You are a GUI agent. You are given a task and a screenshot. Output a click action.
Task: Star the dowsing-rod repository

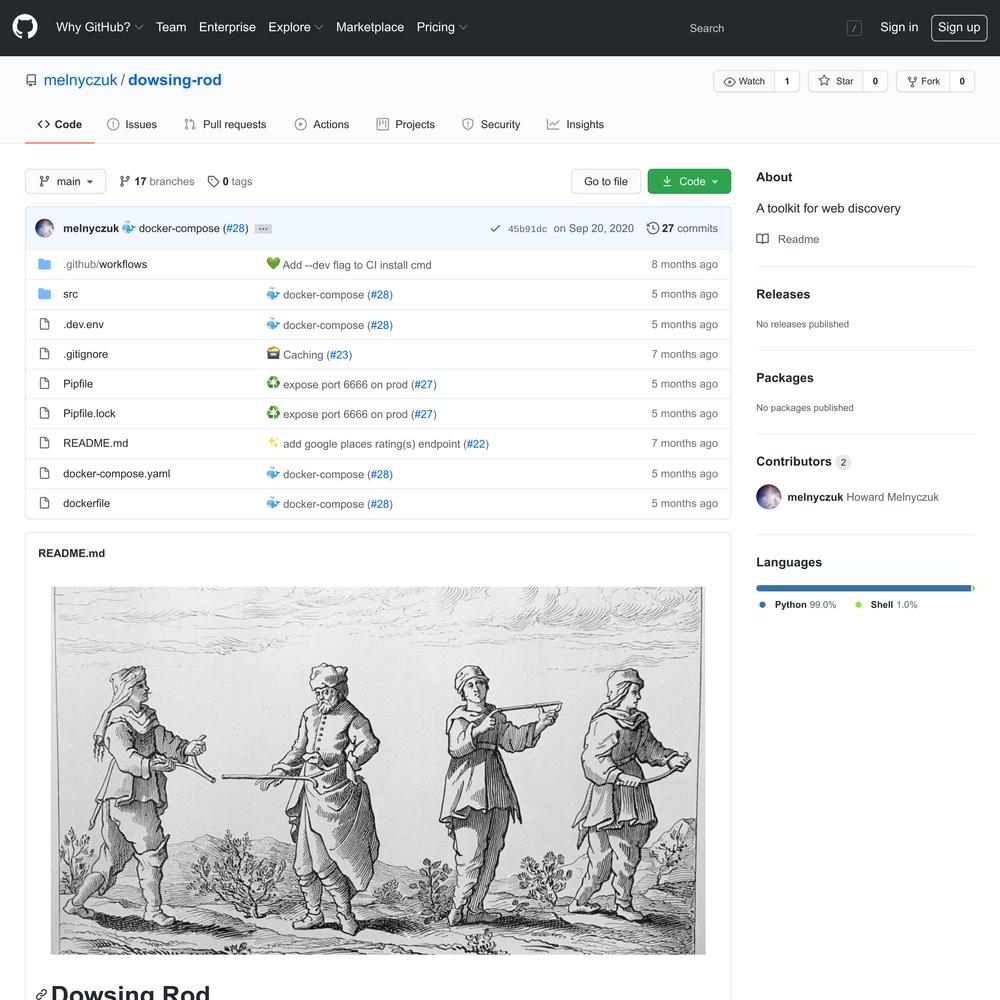pyautogui.click(x=835, y=81)
